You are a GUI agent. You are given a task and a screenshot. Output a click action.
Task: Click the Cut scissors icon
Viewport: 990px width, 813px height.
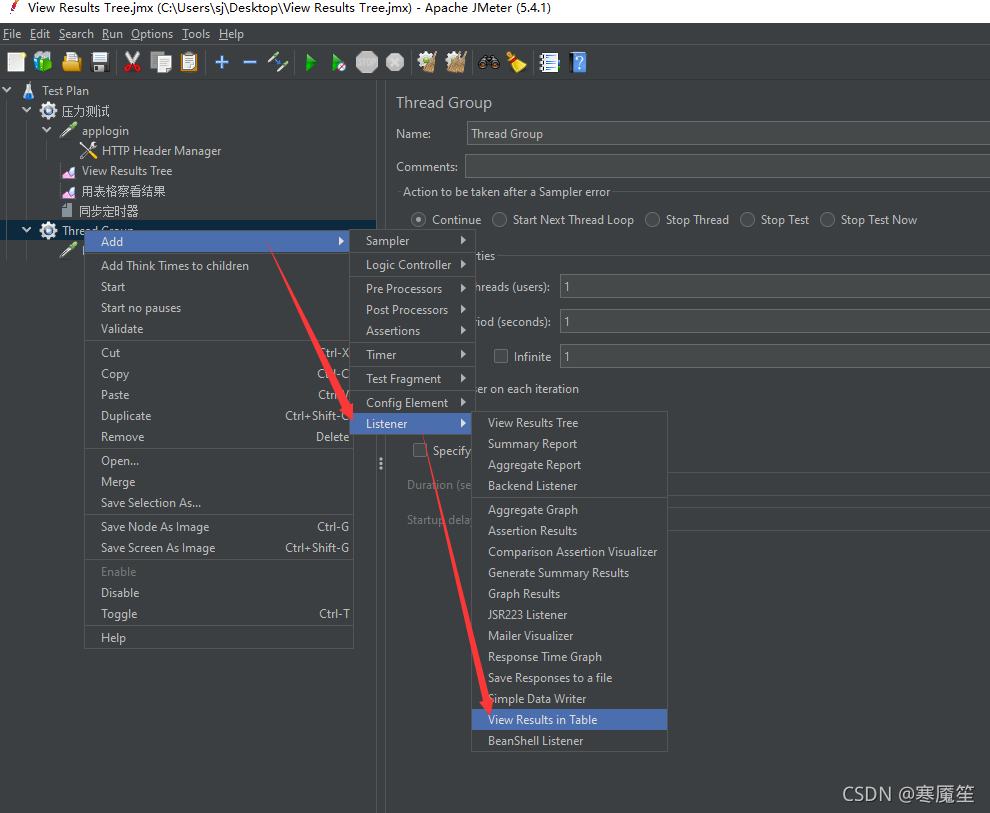(132, 62)
